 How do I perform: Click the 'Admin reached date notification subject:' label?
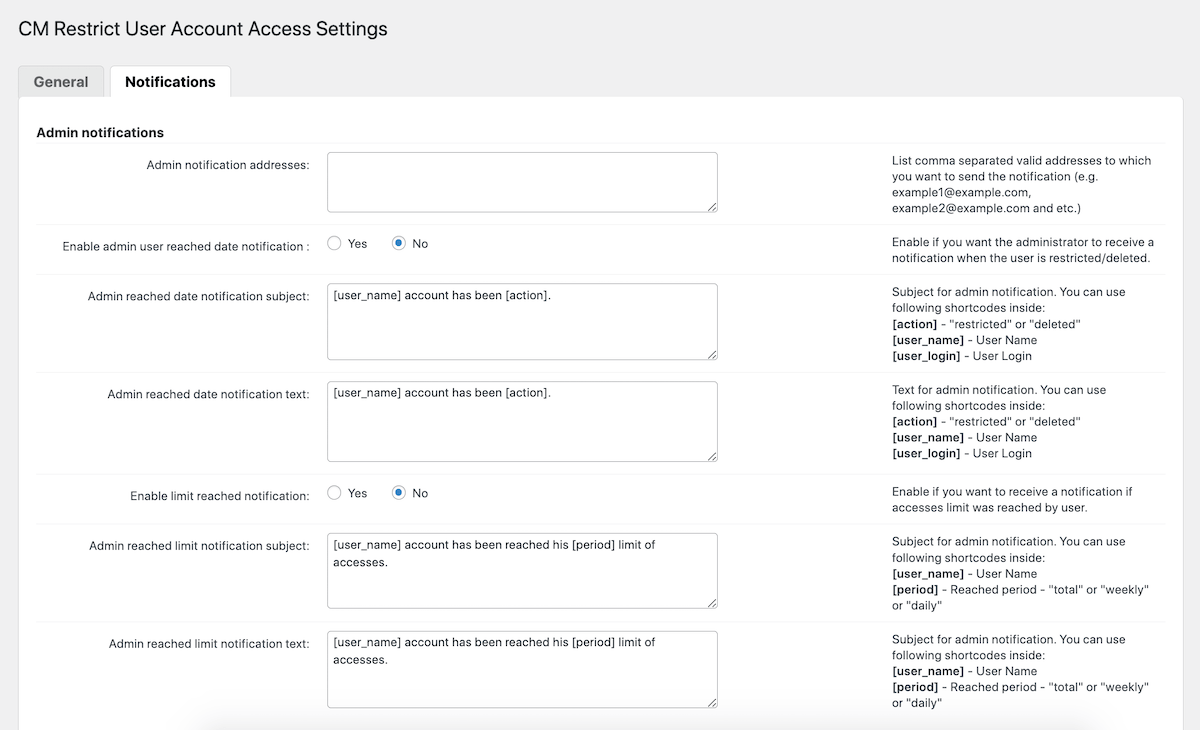point(198,297)
